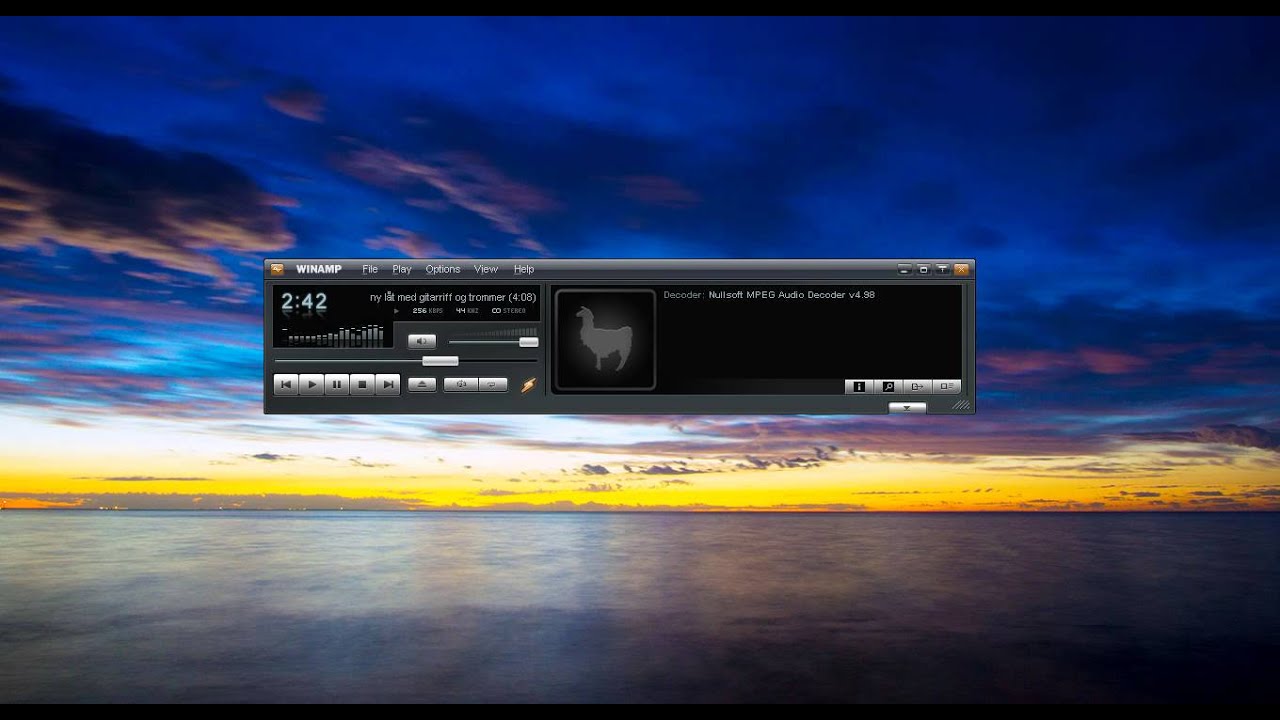Click the Play button
The width and height of the screenshot is (1280, 720).
311,384
